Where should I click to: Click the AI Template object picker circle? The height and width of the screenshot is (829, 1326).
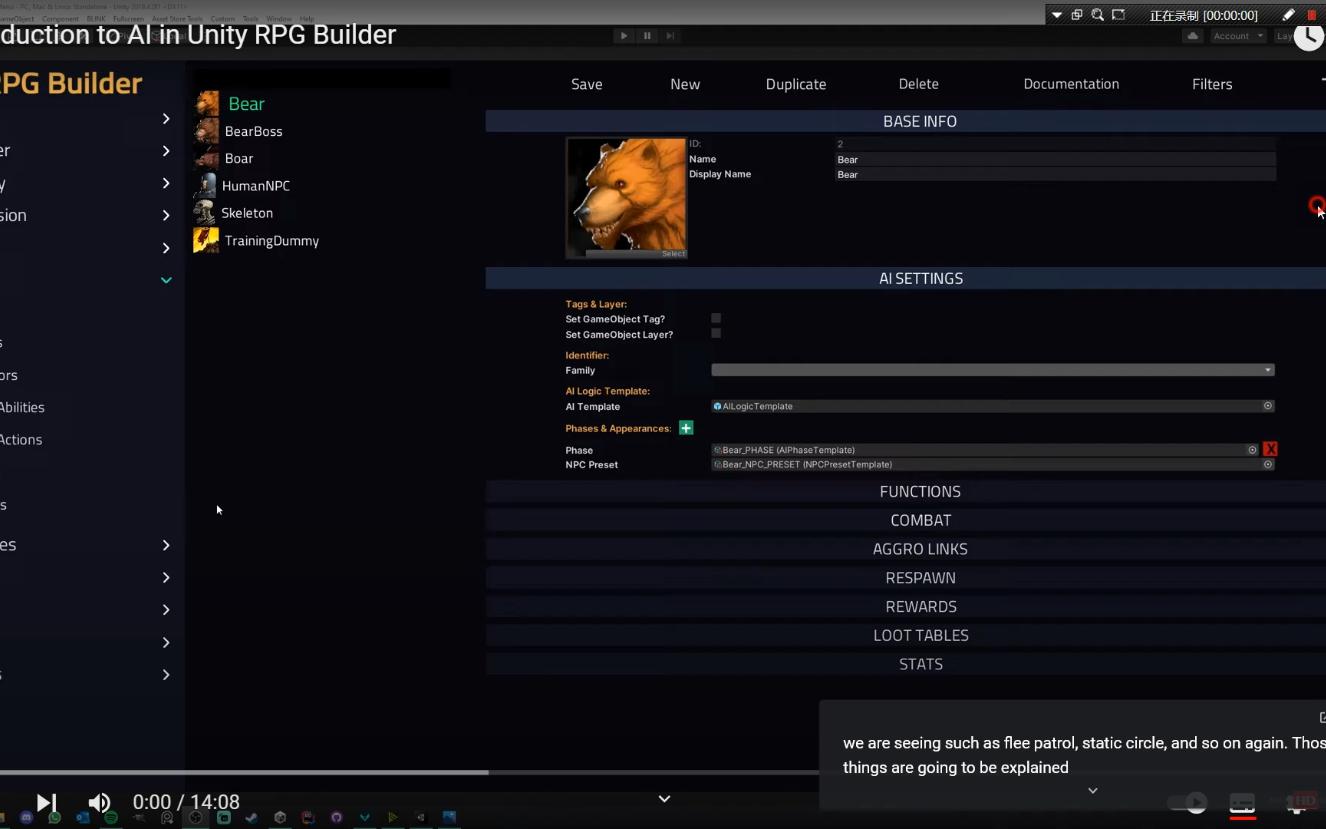(1267, 406)
